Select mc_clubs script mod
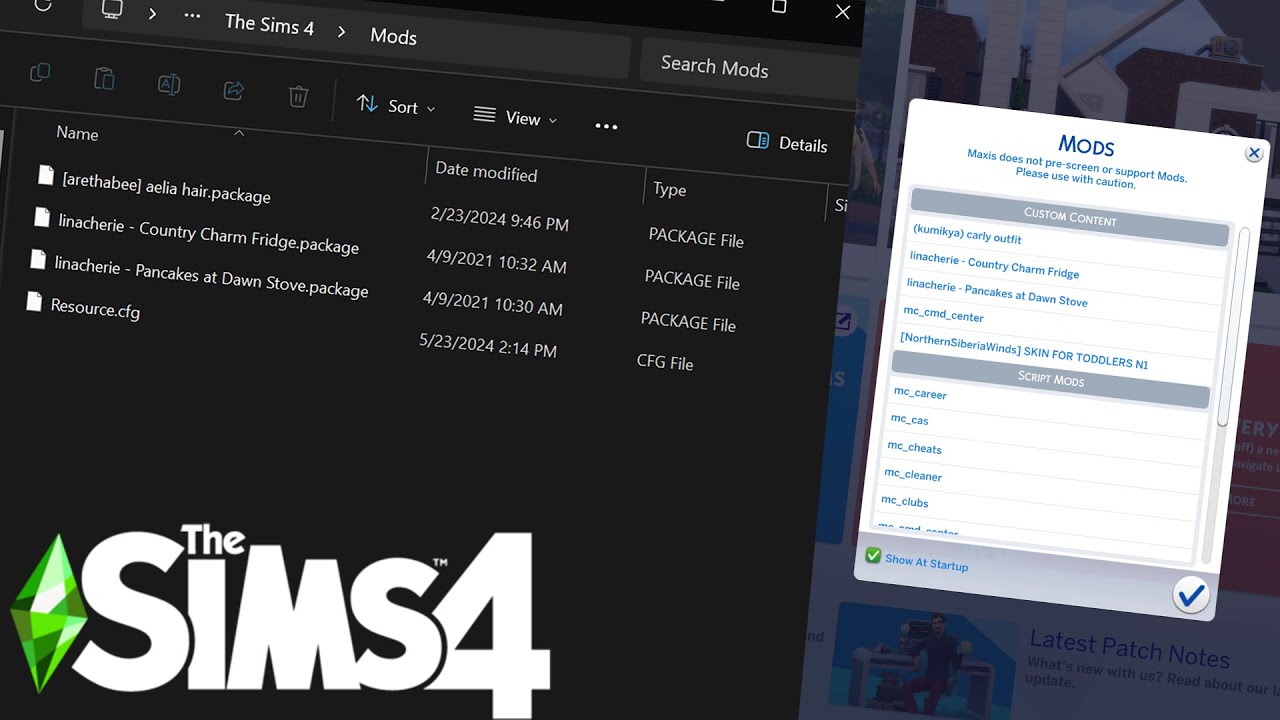Image resolution: width=1280 pixels, height=720 pixels. click(904, 501)
